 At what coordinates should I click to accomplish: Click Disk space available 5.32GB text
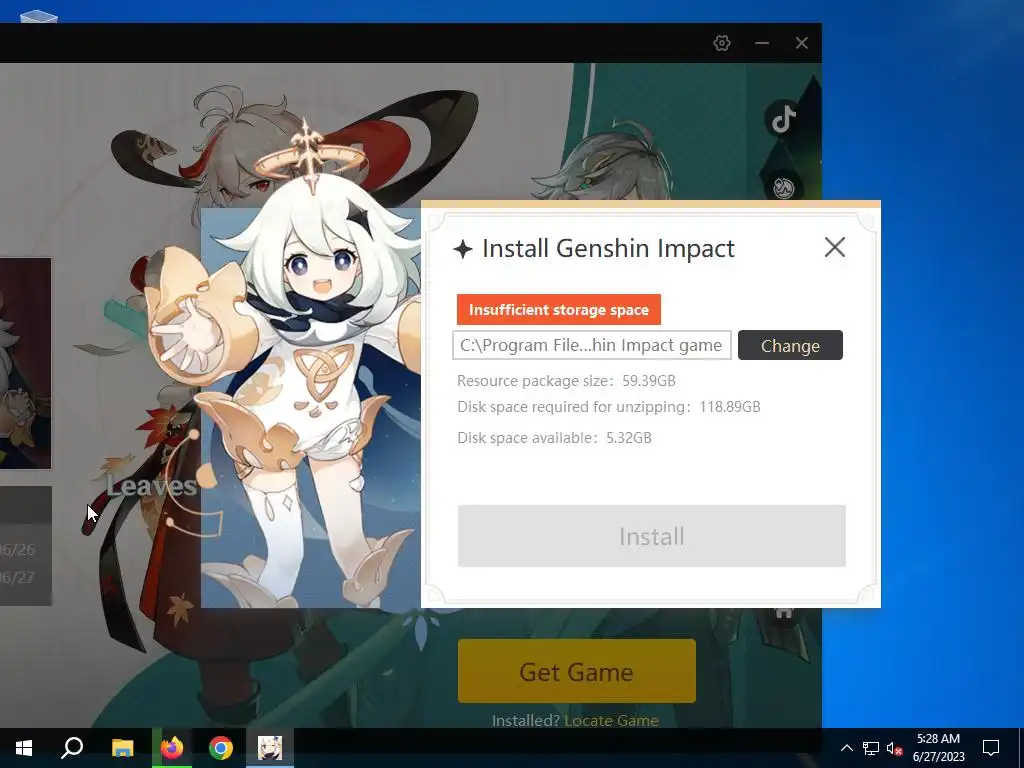[554, 438]
